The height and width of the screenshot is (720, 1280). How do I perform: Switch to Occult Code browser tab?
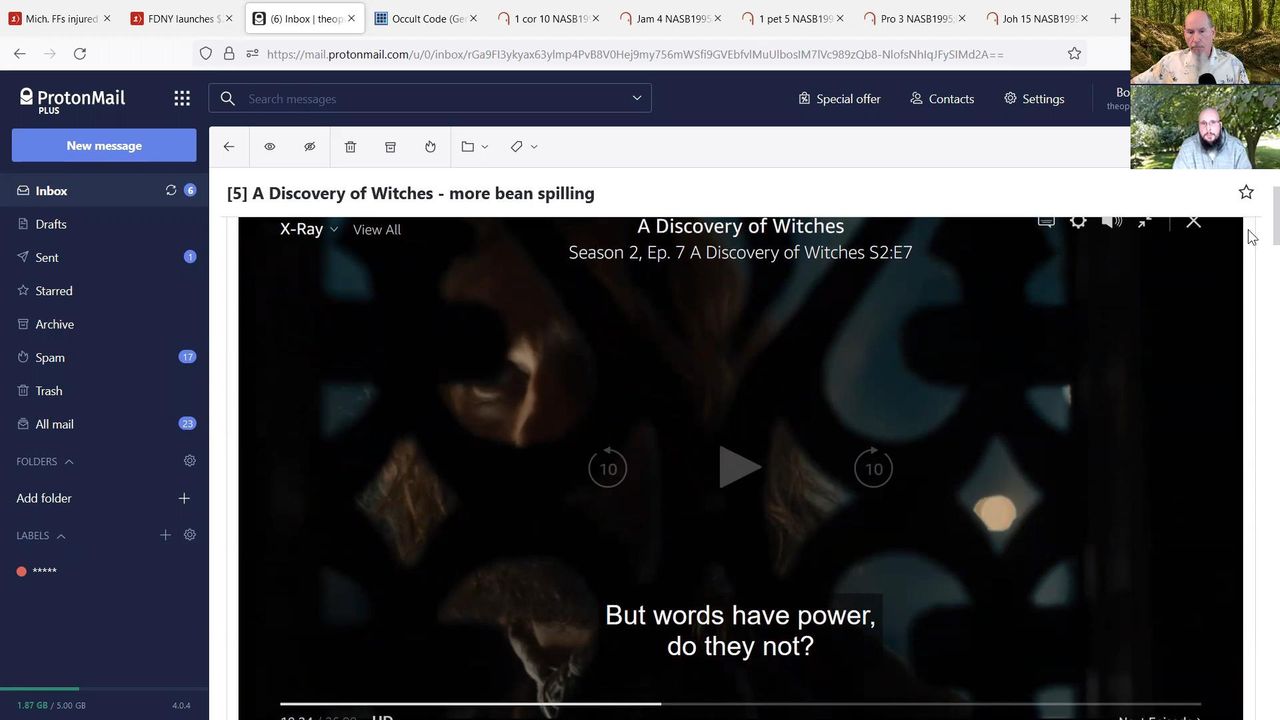click(420, 18)
